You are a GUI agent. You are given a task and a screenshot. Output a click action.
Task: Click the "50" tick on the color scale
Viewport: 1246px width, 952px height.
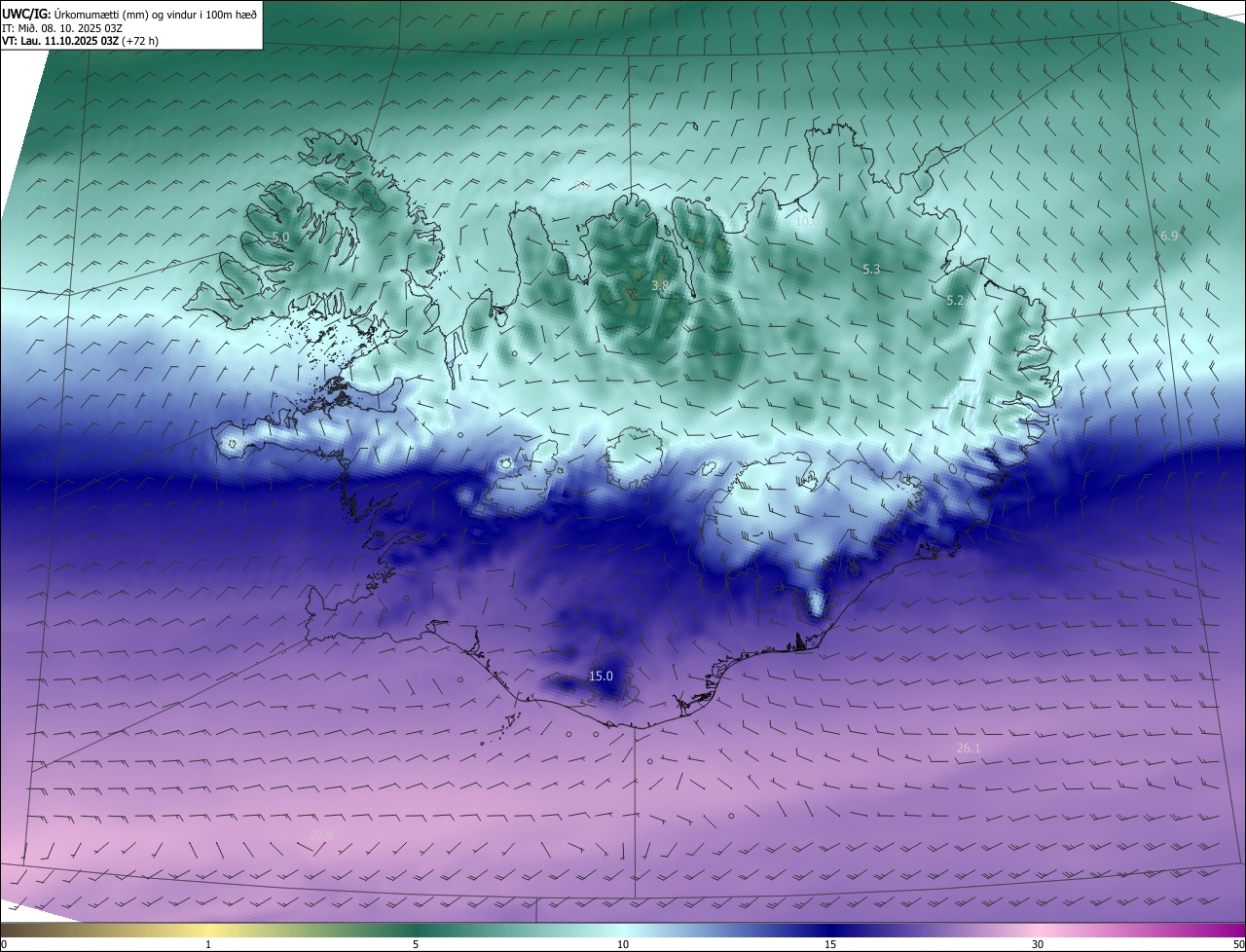click(1238, 944)
